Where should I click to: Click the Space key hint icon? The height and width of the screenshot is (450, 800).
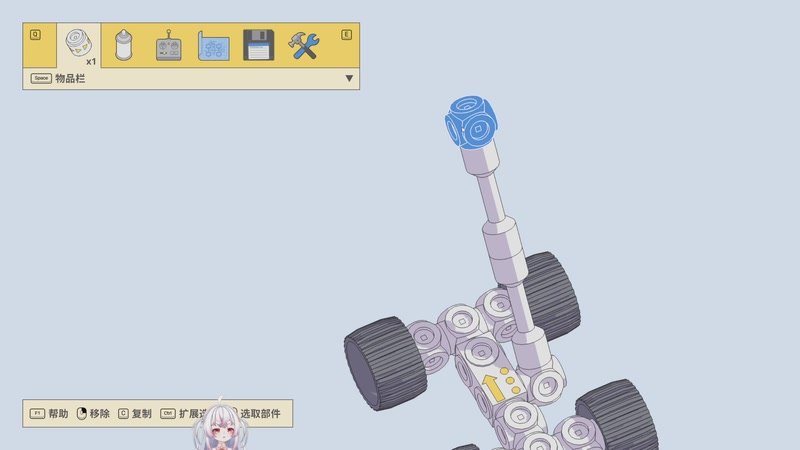(x=41, y=78)
